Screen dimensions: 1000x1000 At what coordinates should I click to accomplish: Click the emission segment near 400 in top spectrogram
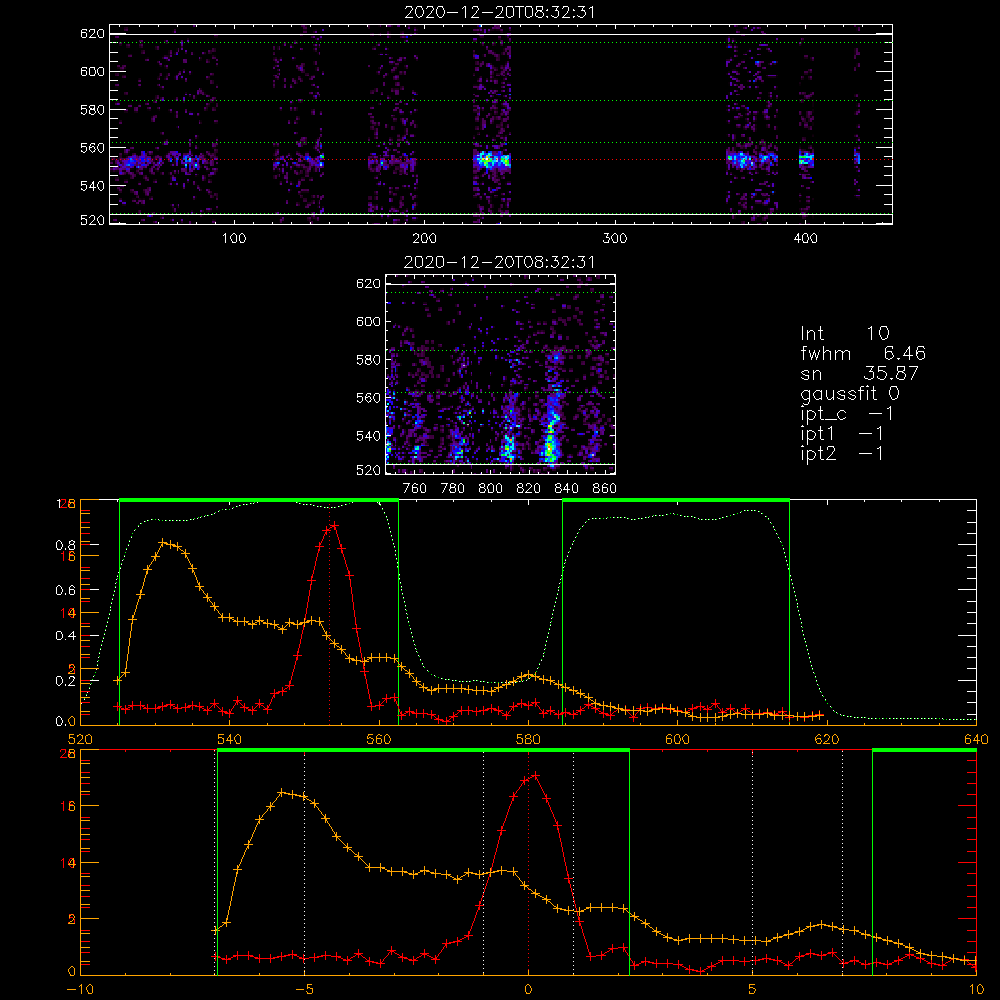(806, 159)
